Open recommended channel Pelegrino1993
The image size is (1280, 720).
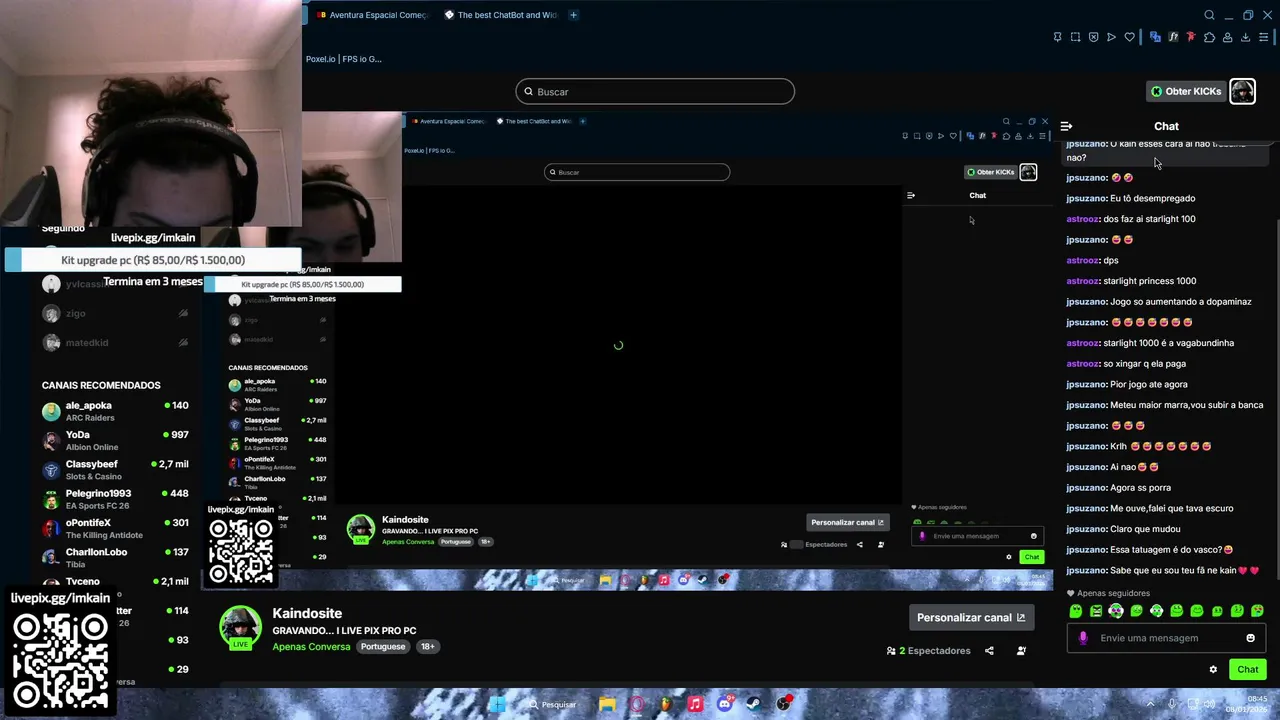(115, 499)
